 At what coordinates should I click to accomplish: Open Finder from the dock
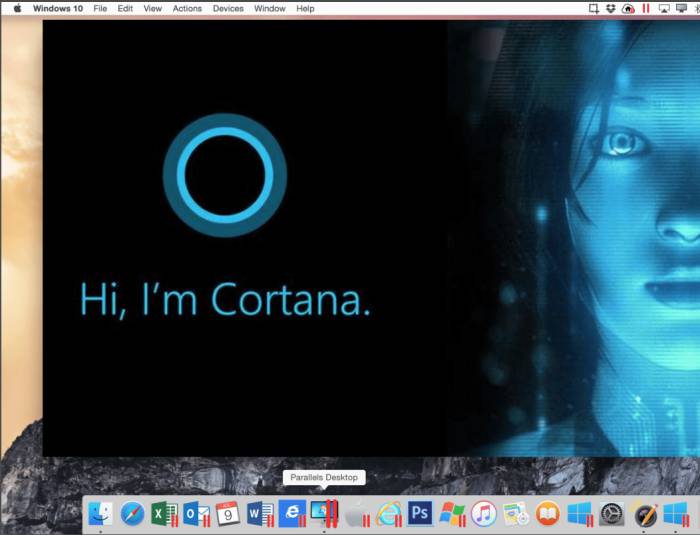(100, 513)
